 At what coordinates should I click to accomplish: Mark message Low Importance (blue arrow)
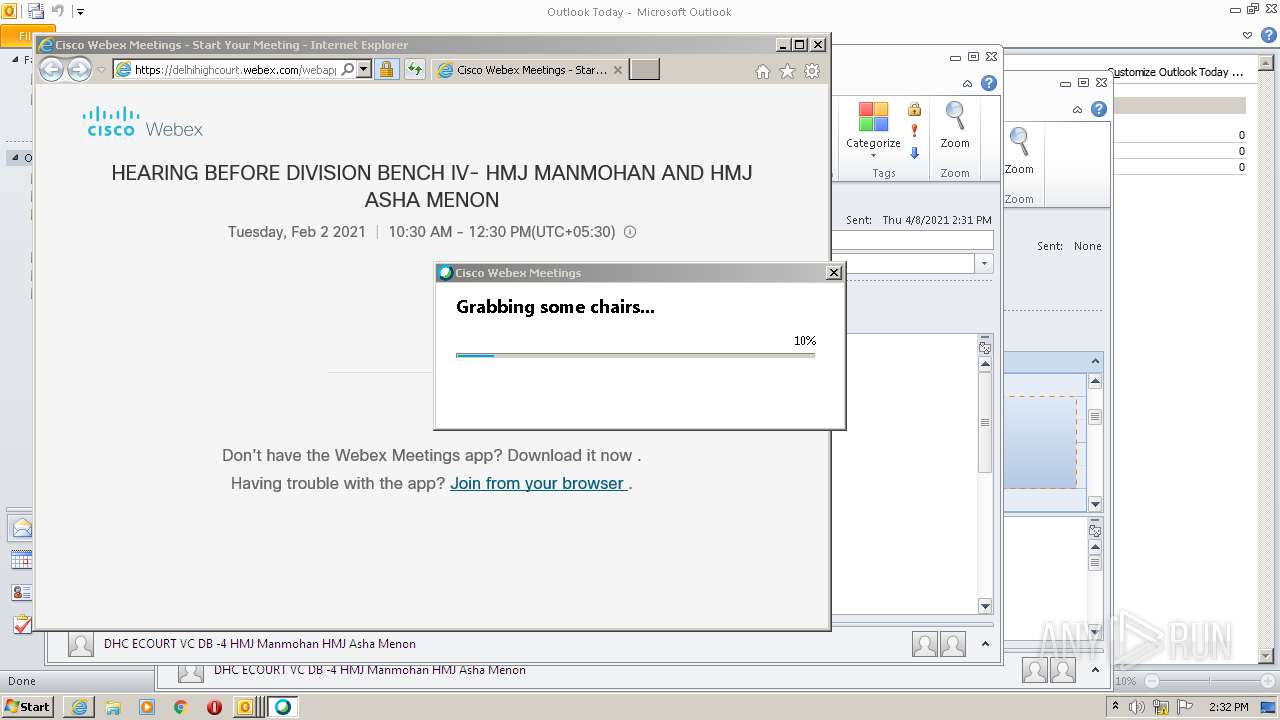[x=914, y=153]
